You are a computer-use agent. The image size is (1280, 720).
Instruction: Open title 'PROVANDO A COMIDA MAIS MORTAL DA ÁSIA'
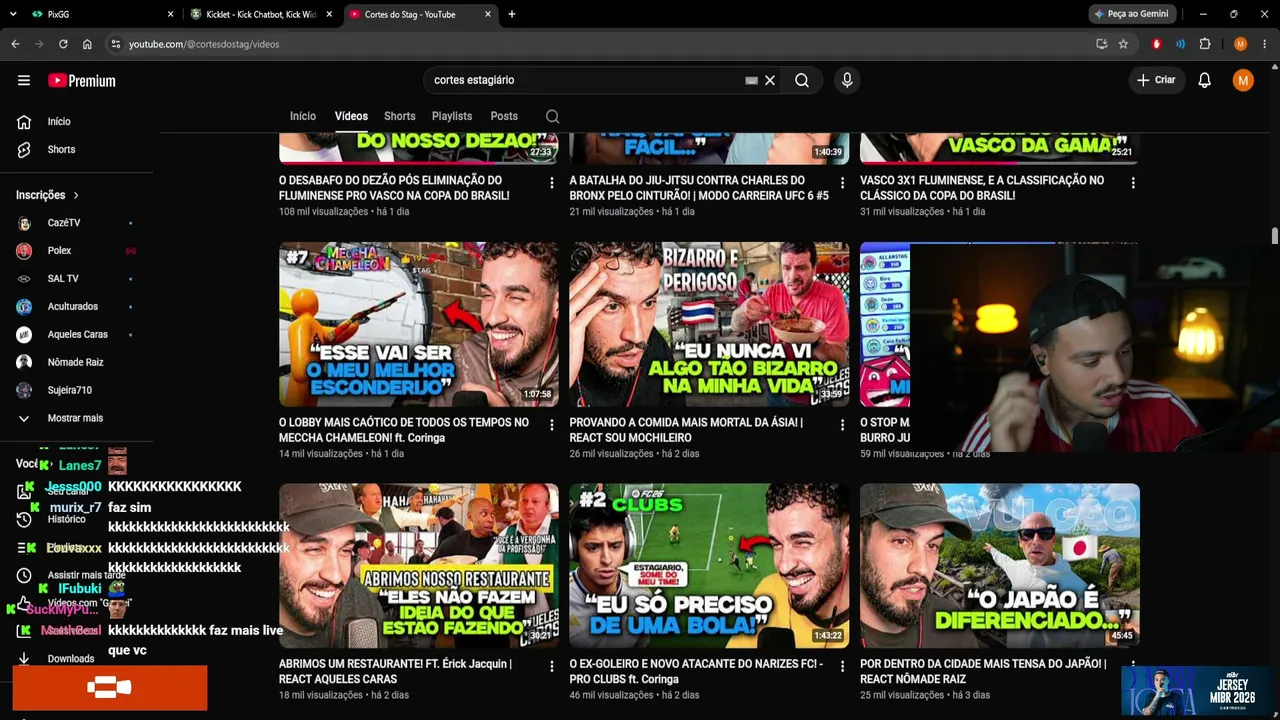686,430
